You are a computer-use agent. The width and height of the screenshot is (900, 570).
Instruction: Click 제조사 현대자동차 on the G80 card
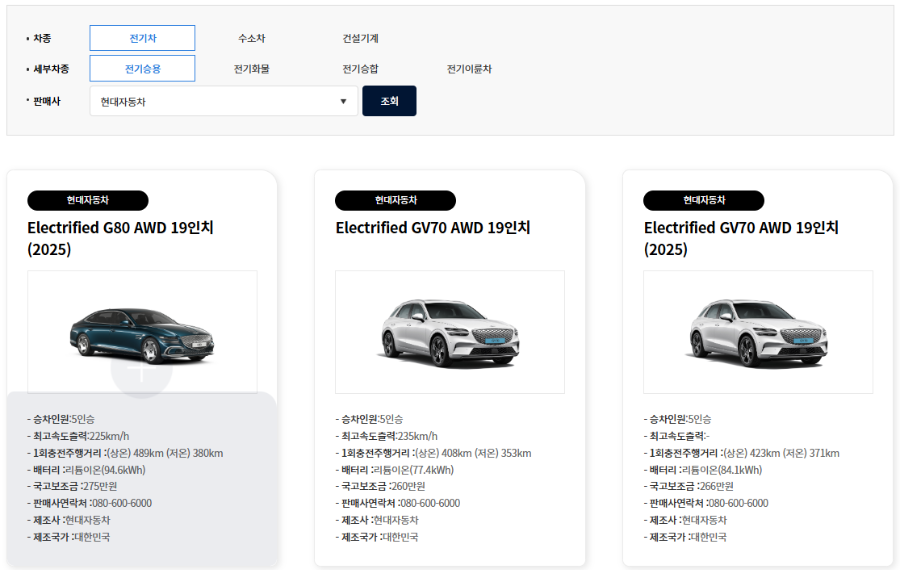69,520
